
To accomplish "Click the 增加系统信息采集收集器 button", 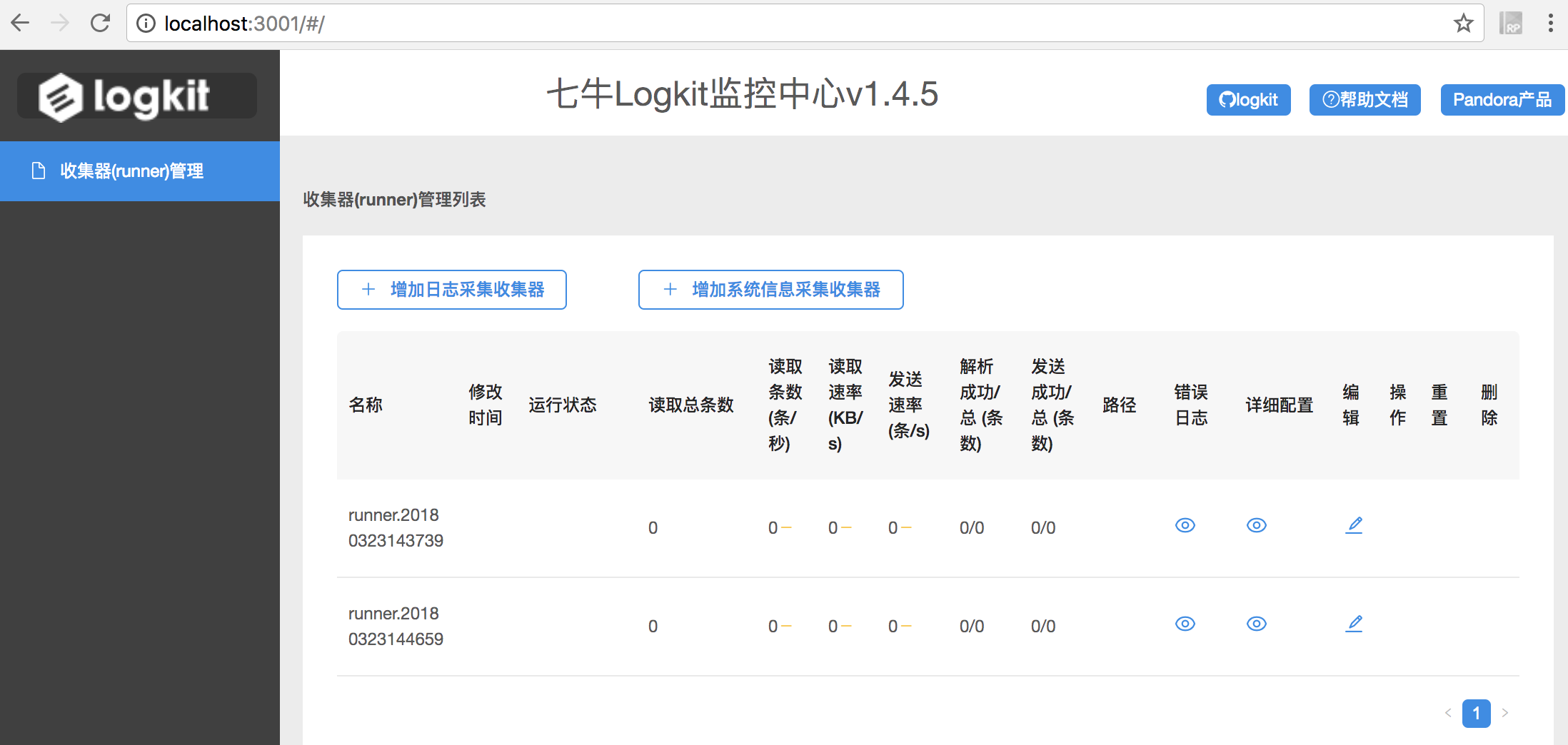I will [770, 290].
